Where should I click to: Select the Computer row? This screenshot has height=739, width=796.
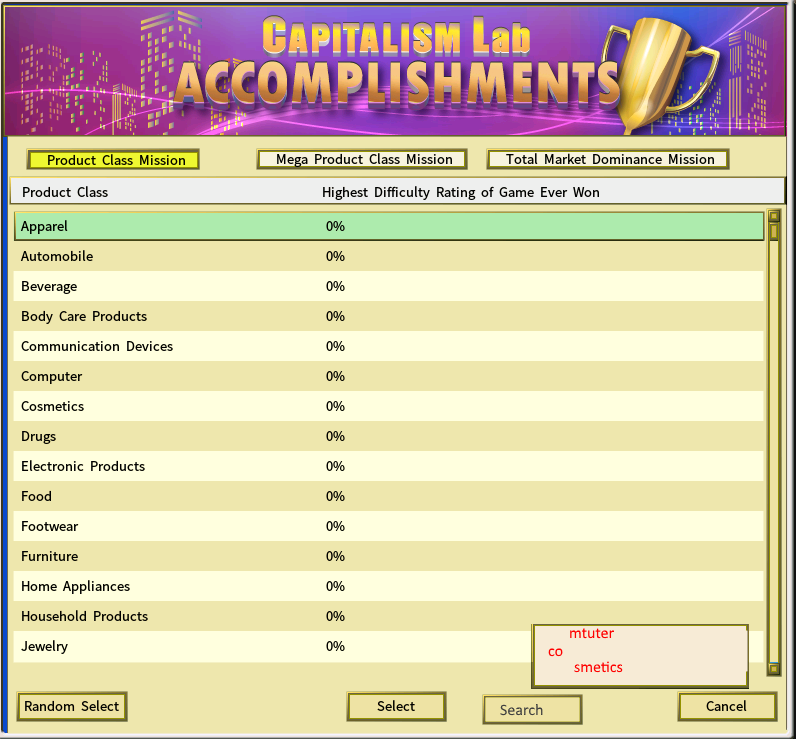click(x=389, y=376)
